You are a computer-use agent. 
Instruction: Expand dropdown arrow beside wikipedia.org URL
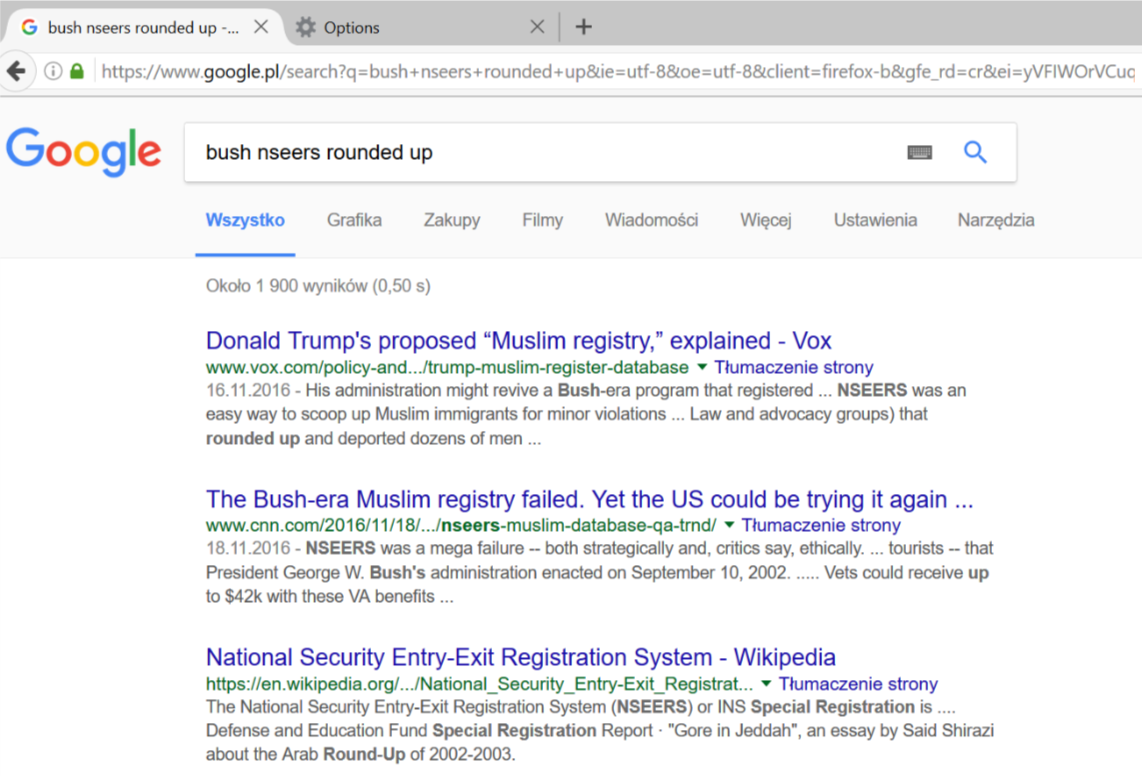(766, 683)
